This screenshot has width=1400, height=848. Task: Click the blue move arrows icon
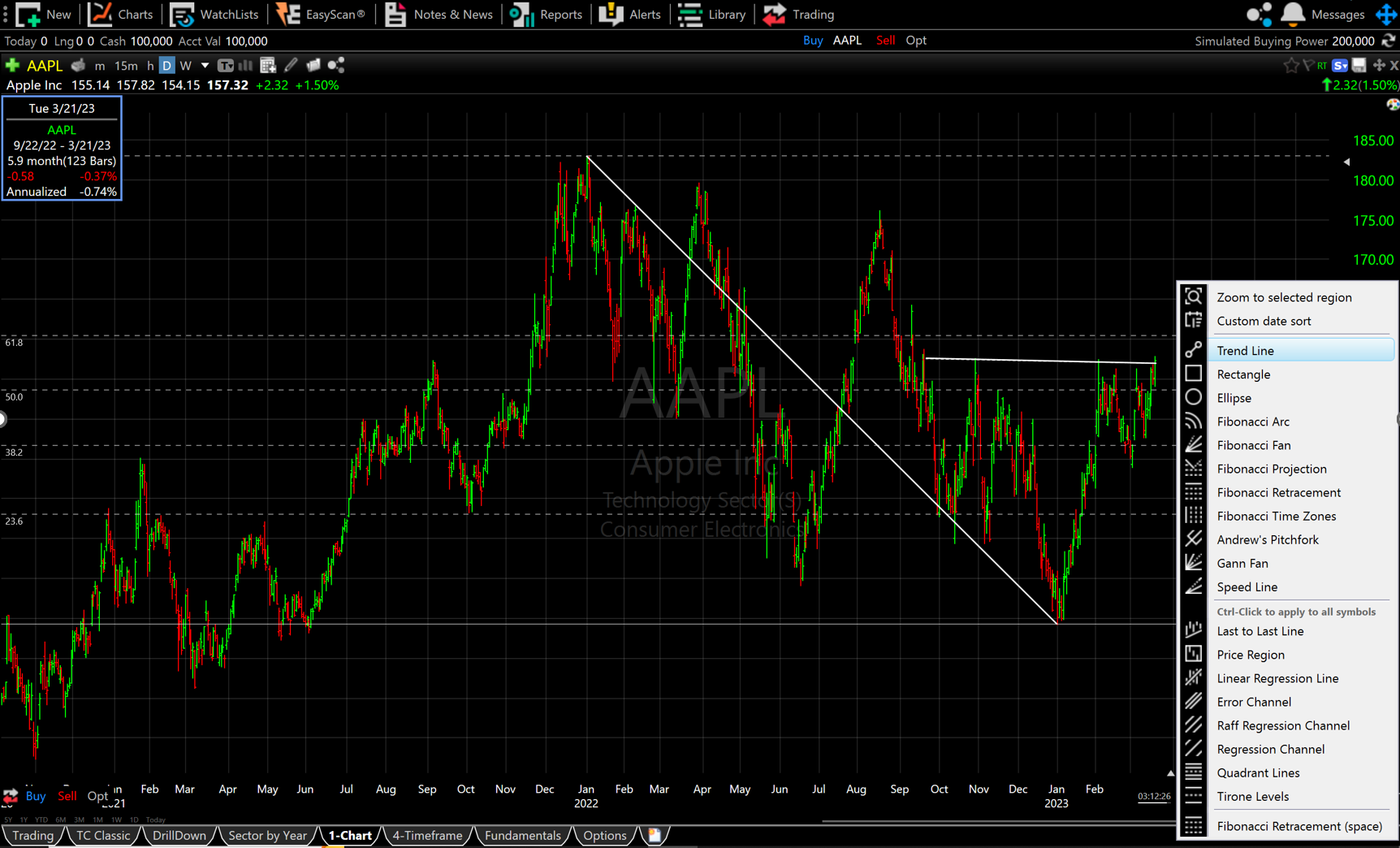(1386, 14)
